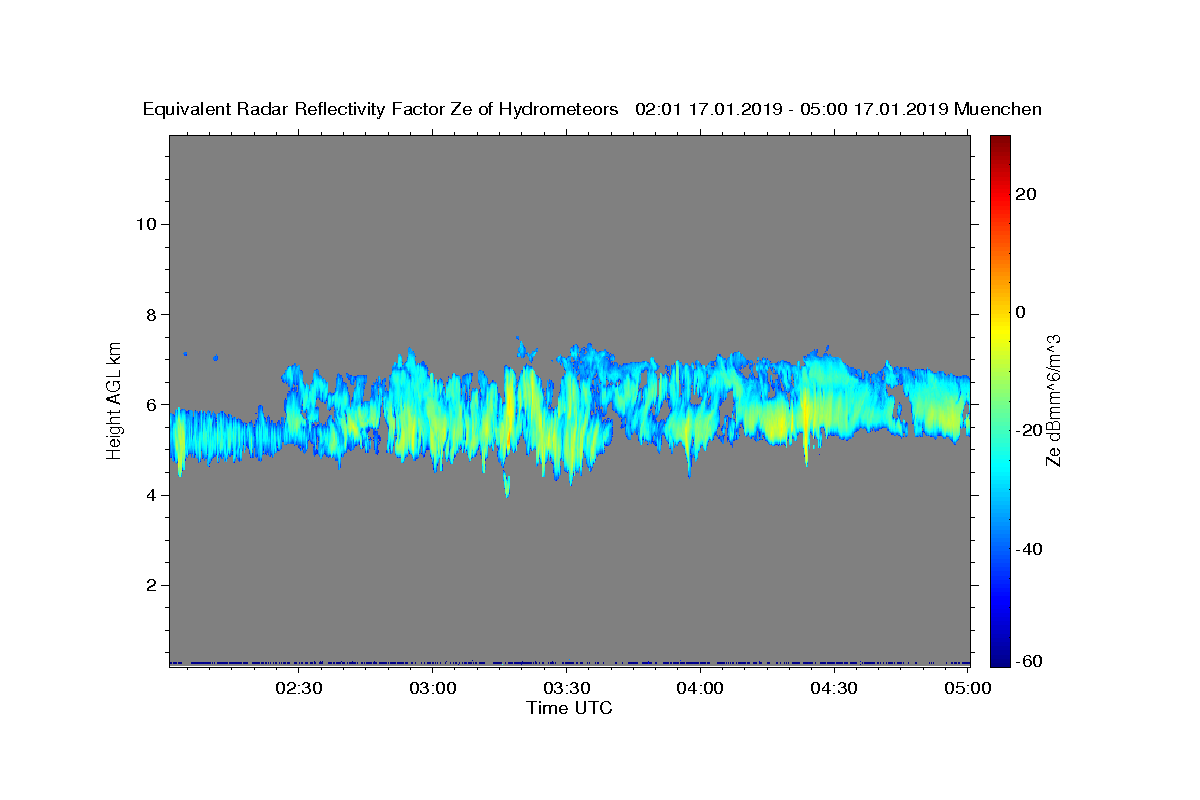Click the '04:00' time tick label
Image resolution: width=1200 pixels, height=800 pixels.
[700, 688]
